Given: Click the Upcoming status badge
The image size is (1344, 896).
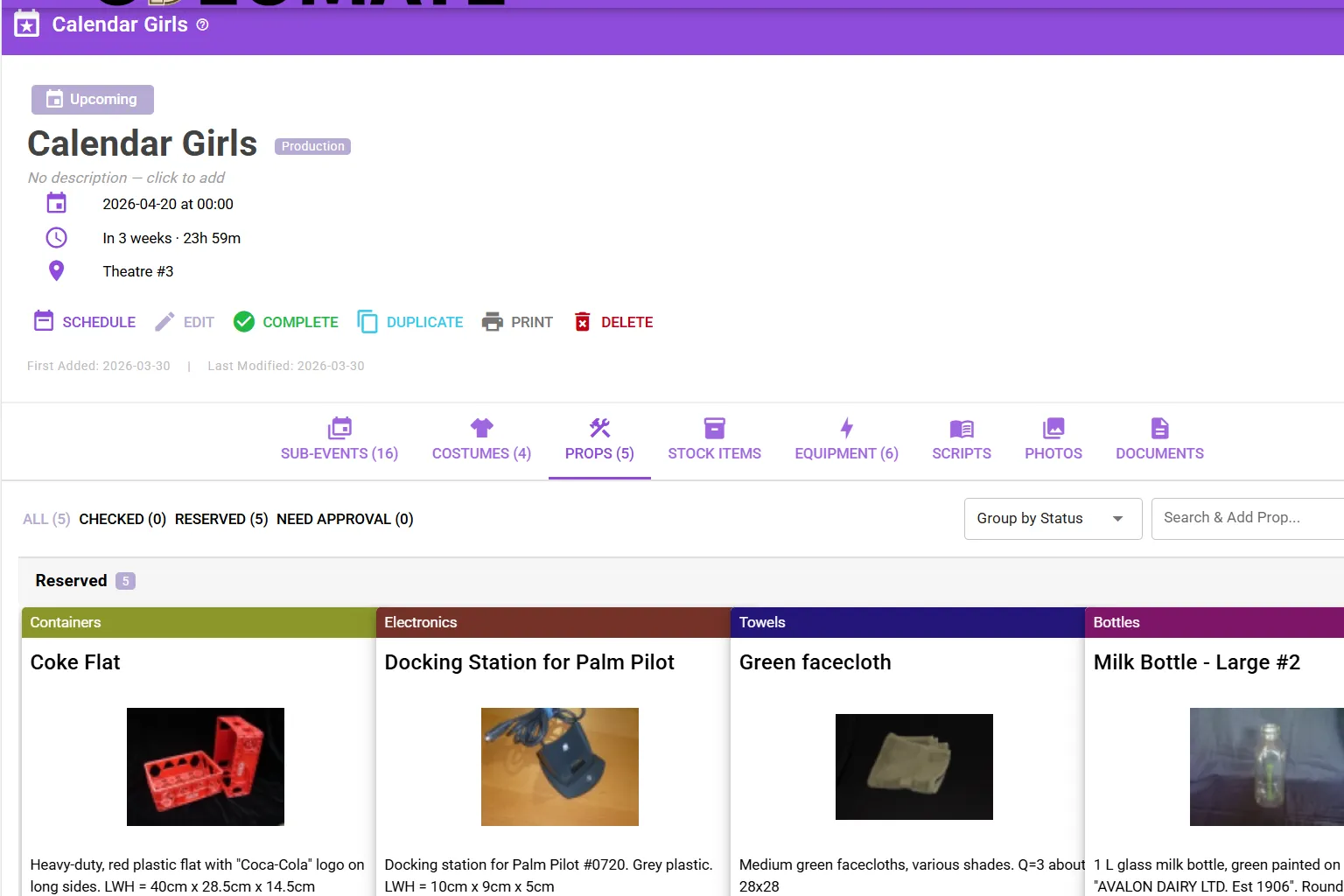Looking at the screenshot, I should tap(92, 99).
